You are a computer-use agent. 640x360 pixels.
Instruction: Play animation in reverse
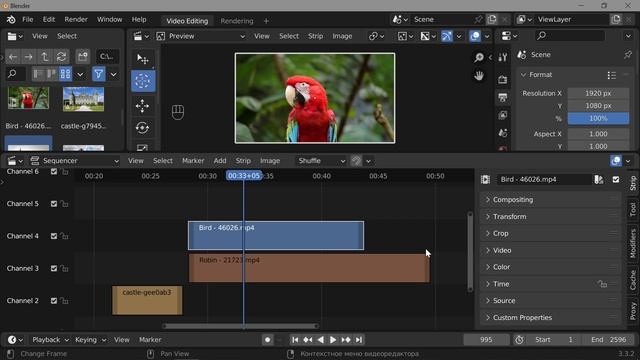pyautogui.click(x=320, y=340)
